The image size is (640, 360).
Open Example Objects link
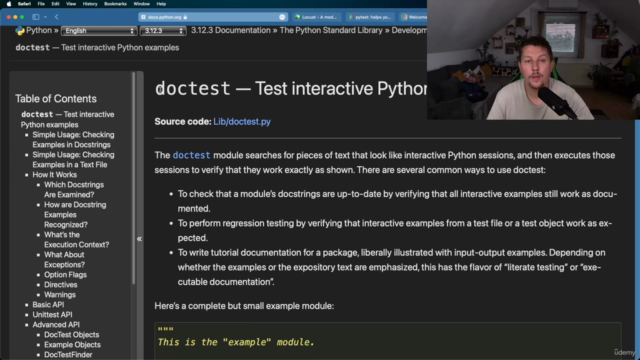click(x=72, y=344)
